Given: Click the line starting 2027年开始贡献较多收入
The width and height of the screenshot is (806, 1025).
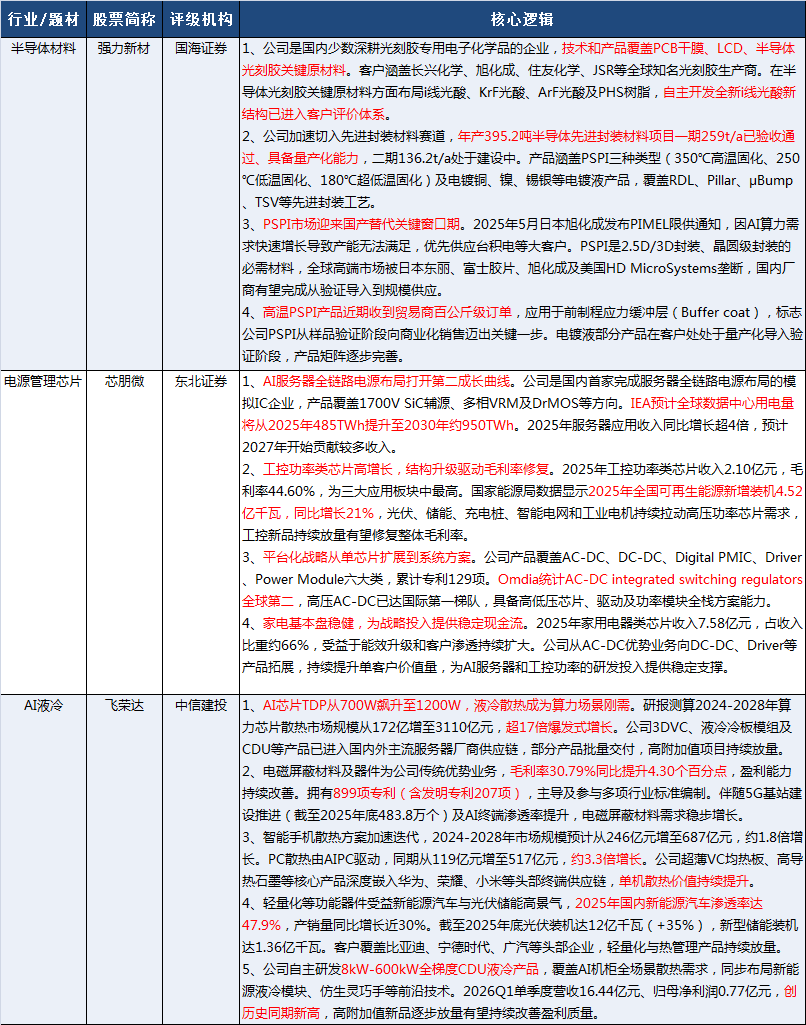Looking at the screenshot, I should pos(320,448).
